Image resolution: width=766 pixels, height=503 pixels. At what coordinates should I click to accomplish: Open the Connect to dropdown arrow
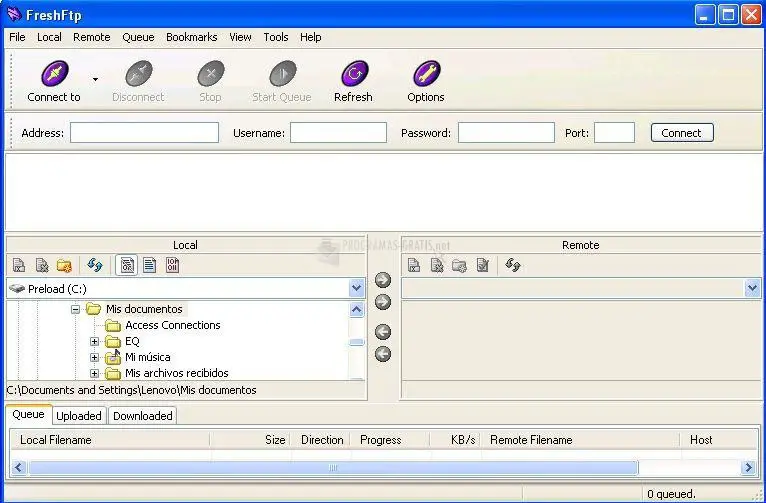tap(95, 80)
